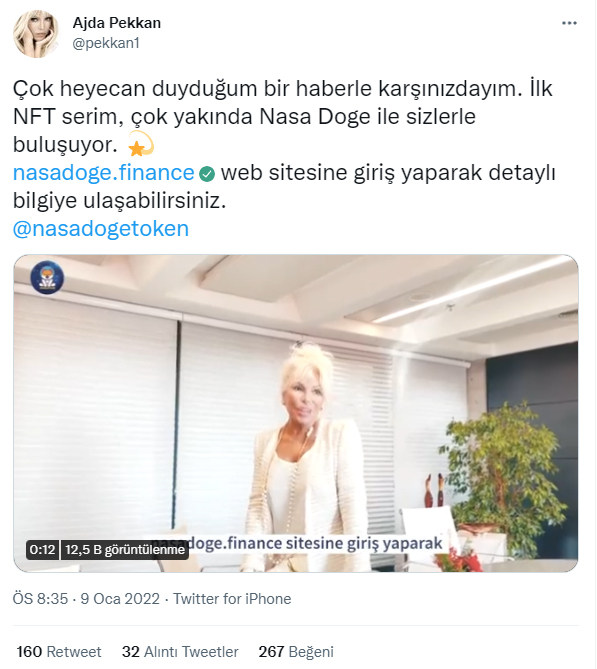Open the ÖS 8:35 timestamp link
This screenshot has height=669, width=597.
40,599
